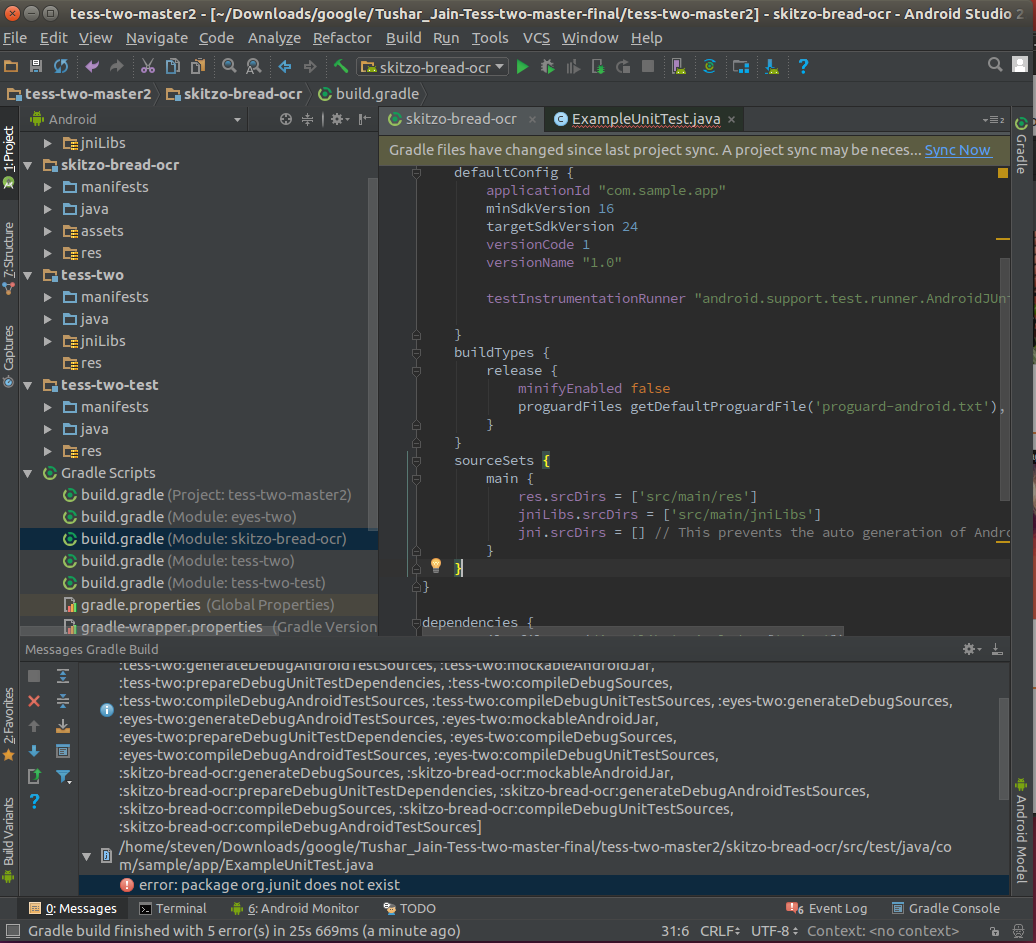Copy using the toolbar copy icon
The height and width of the screenshot is (943, 1036).
coord(172,66)
